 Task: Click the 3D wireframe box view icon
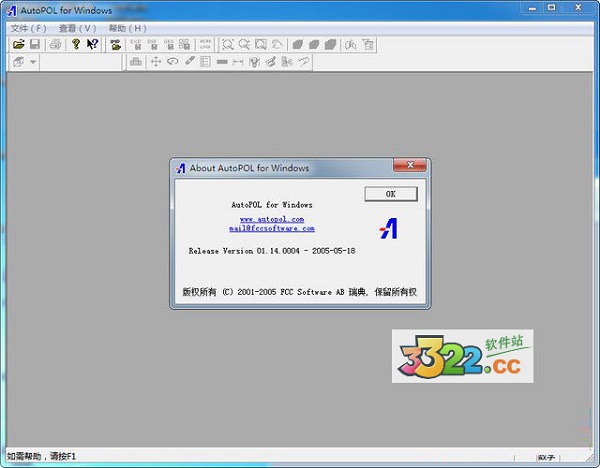point(18,62)
